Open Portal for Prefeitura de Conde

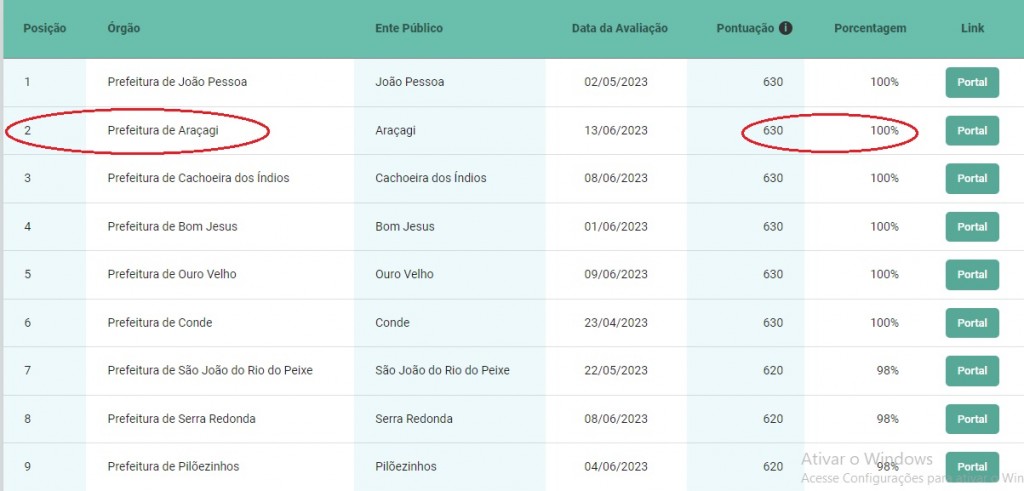coord(972,323)
